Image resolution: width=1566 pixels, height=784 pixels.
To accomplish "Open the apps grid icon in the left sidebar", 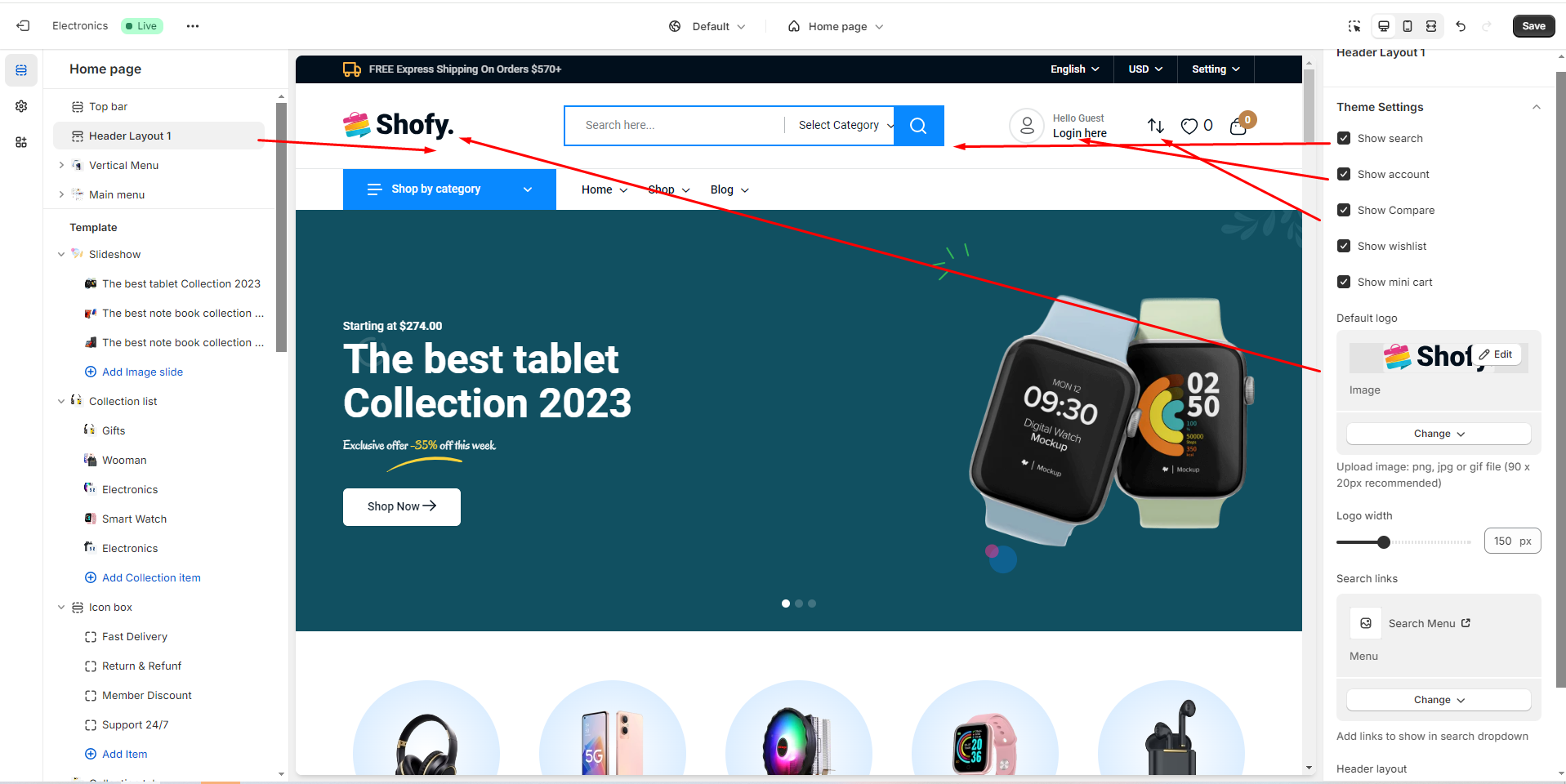I will (x=21, y=142).
